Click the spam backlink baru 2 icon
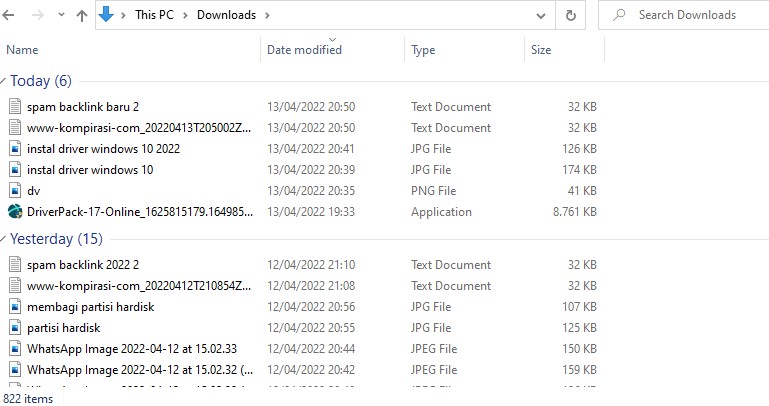The image size is (769, 406). pos(15,107)
